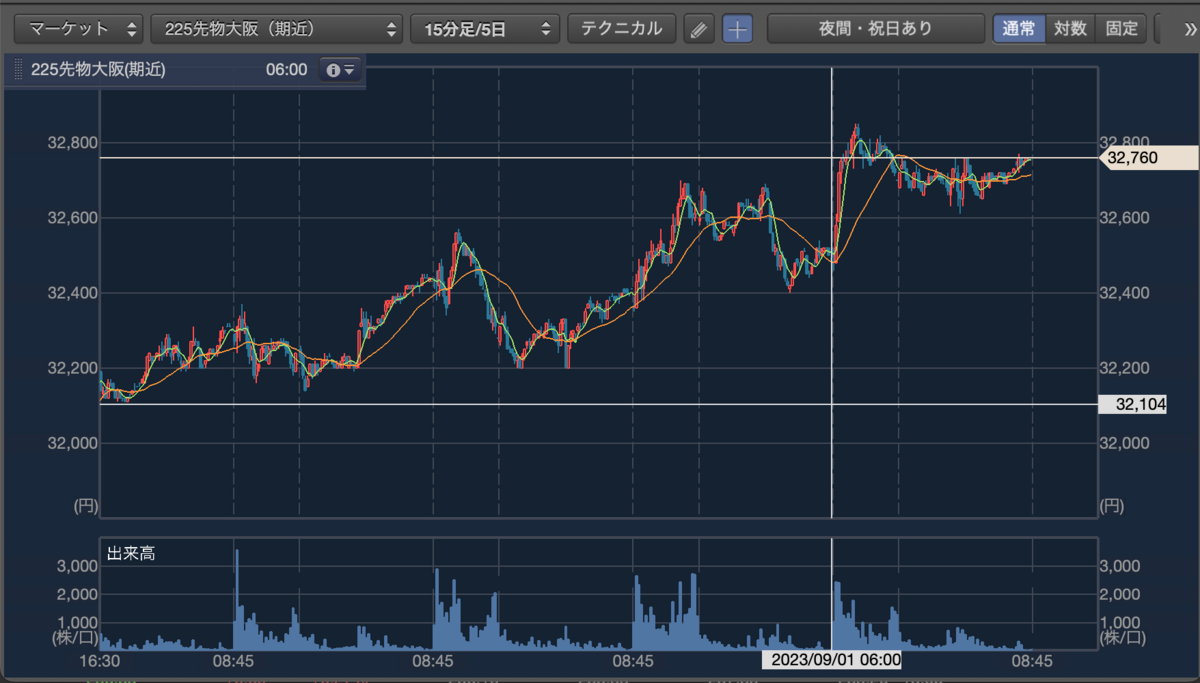
Task: Click the 32,760 current price tag
Action: click(x=1148, y=157)
